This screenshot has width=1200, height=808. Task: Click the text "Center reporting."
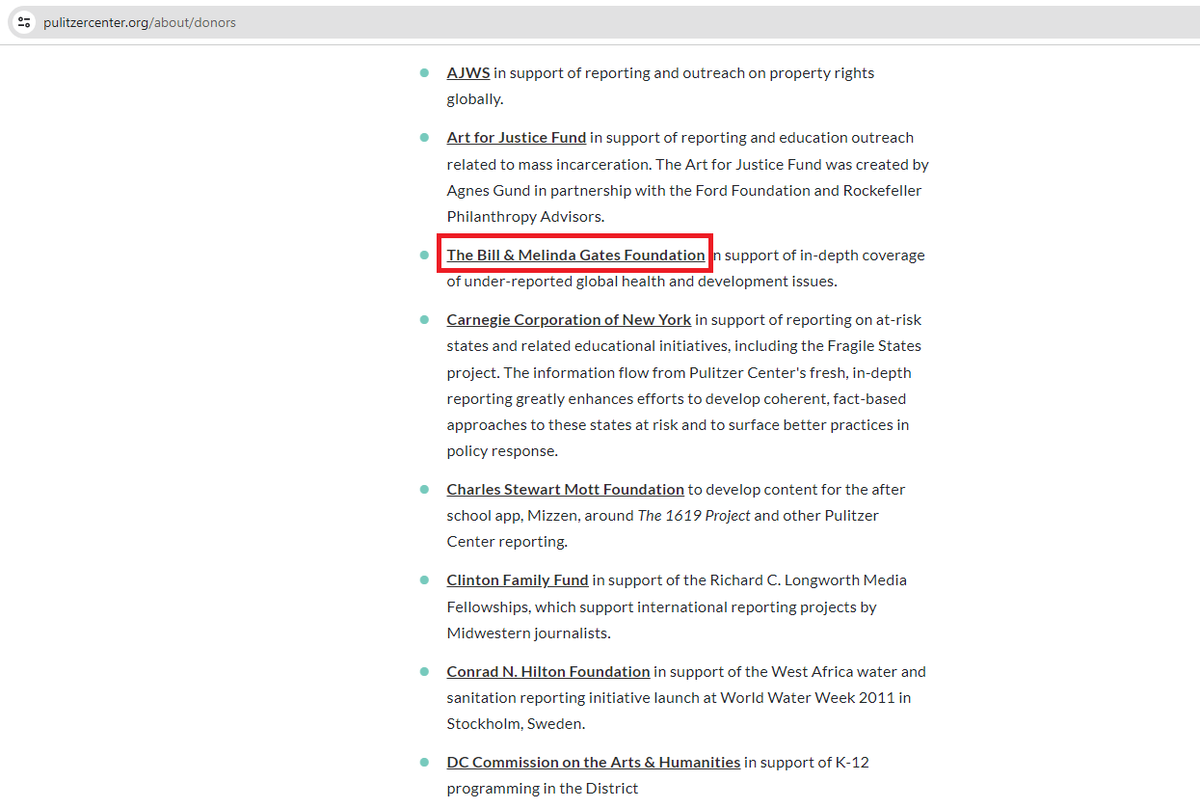(x=506, y=542)
